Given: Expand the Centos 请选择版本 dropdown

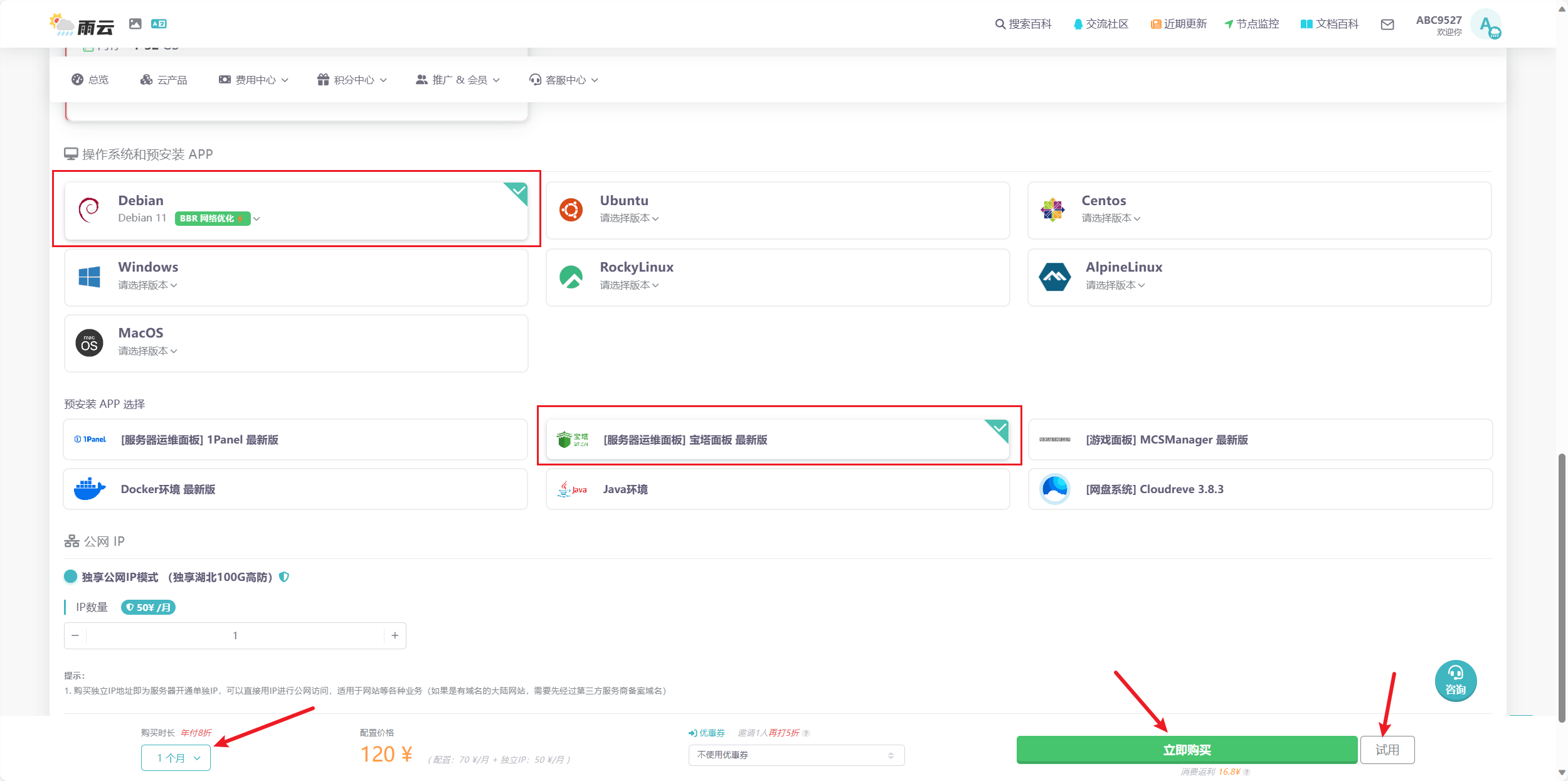Looking at the screenshot, I should (1111, 218).
